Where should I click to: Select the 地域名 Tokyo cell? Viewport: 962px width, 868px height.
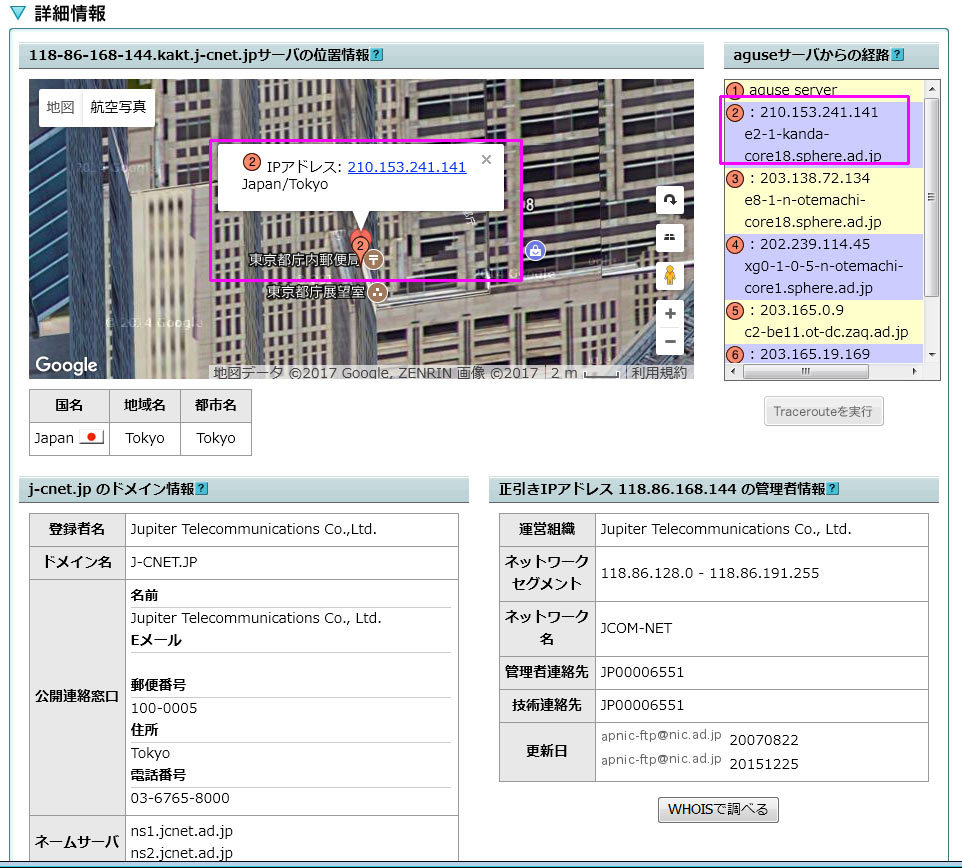pos(145,438)
